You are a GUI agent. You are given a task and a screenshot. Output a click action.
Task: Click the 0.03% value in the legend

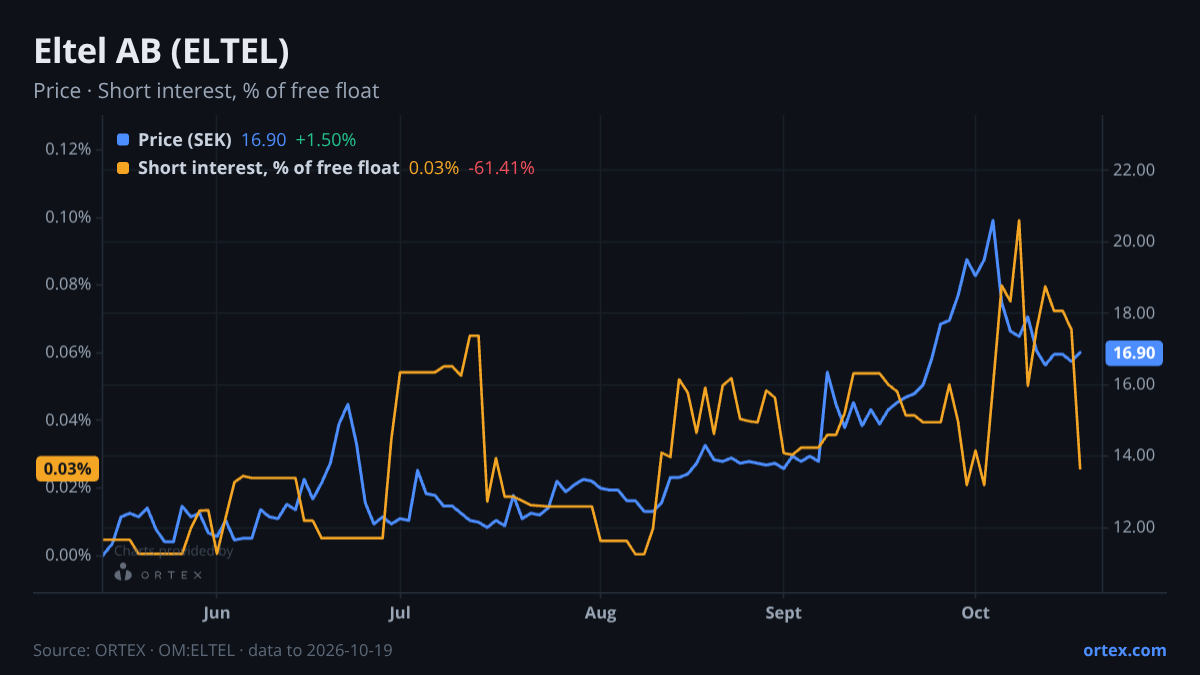click(x=434, y=168)
